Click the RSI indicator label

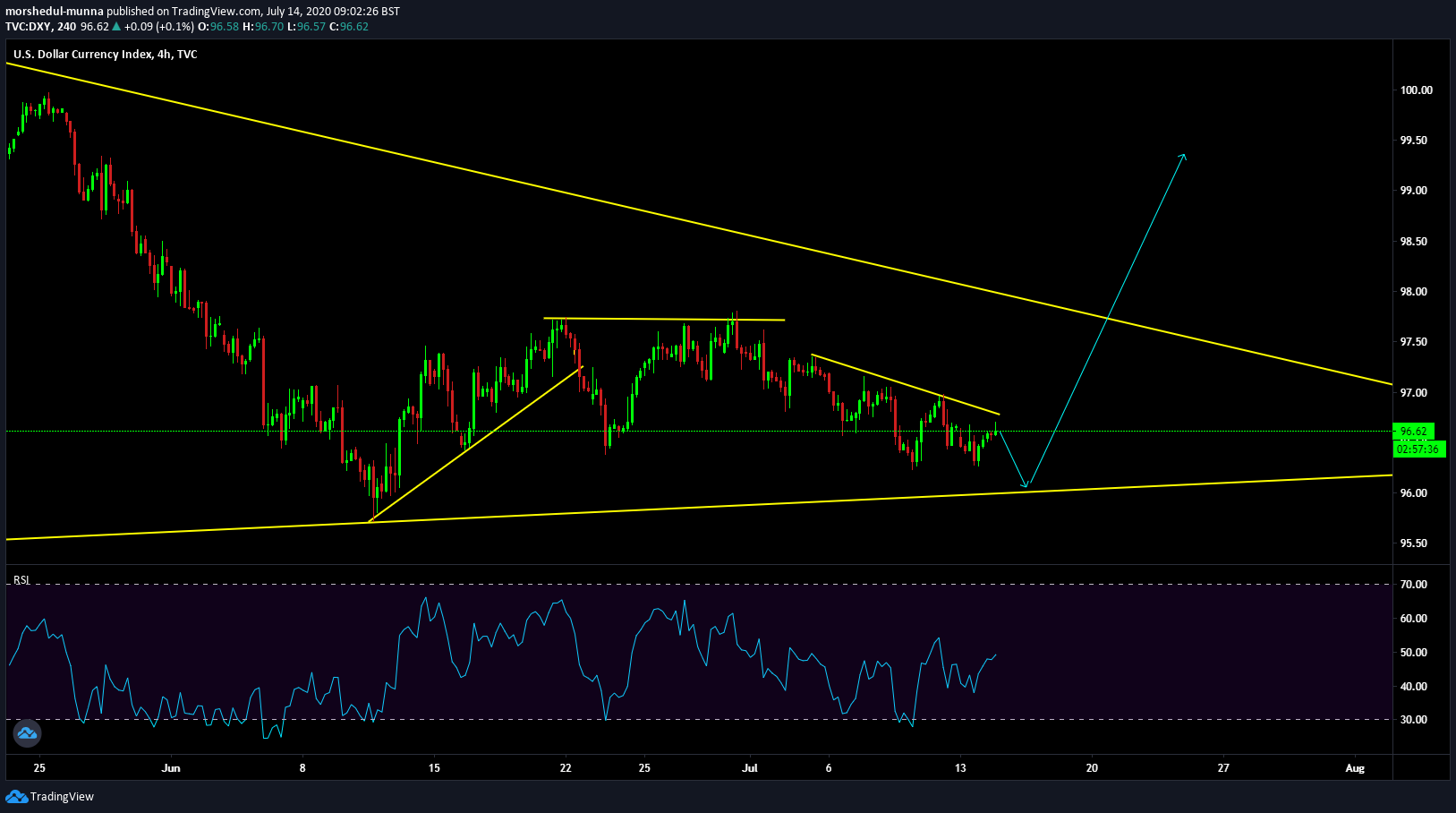tap(21, 580)
